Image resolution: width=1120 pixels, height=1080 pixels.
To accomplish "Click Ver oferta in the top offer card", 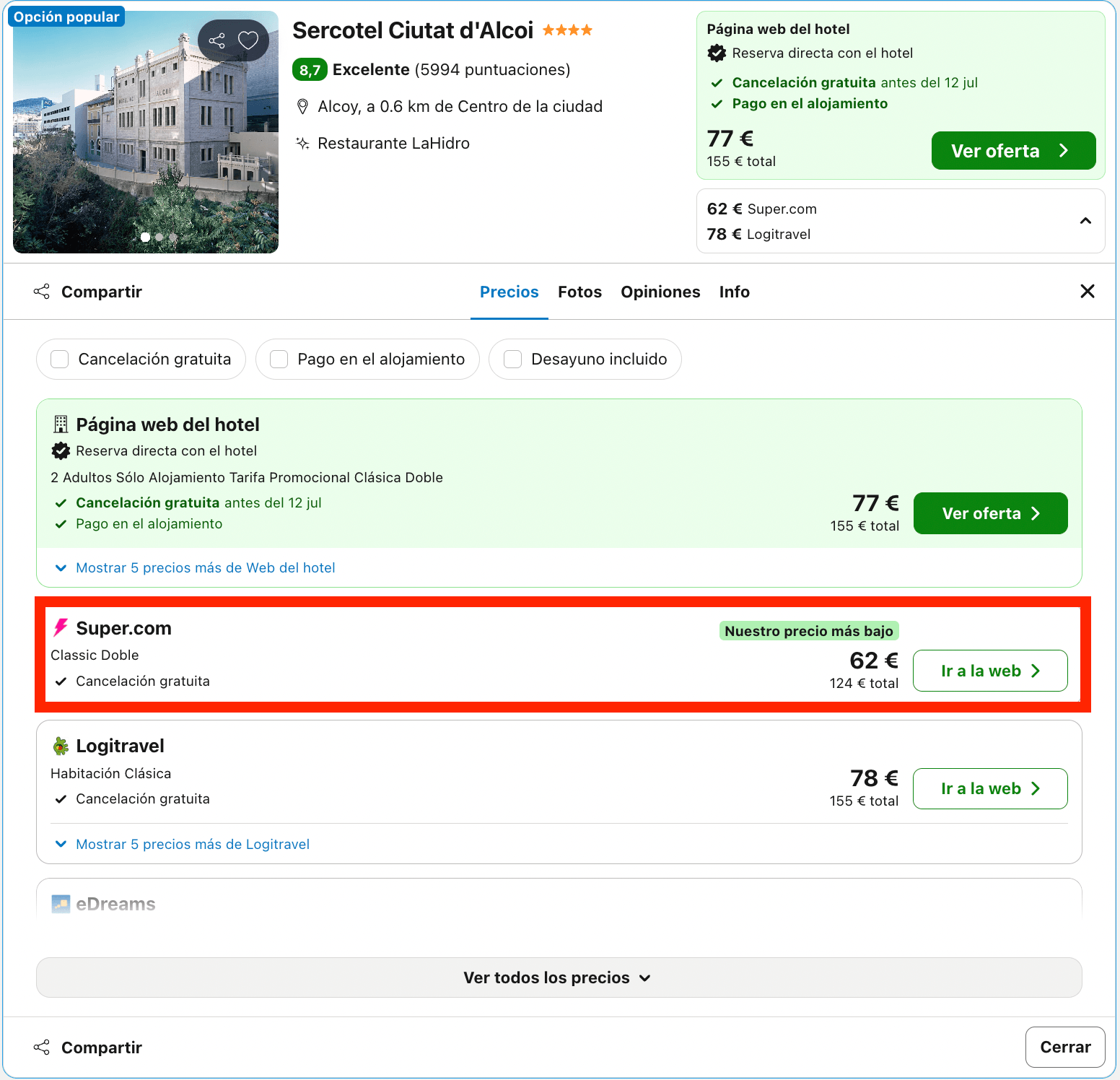I will click(1013, 151).
